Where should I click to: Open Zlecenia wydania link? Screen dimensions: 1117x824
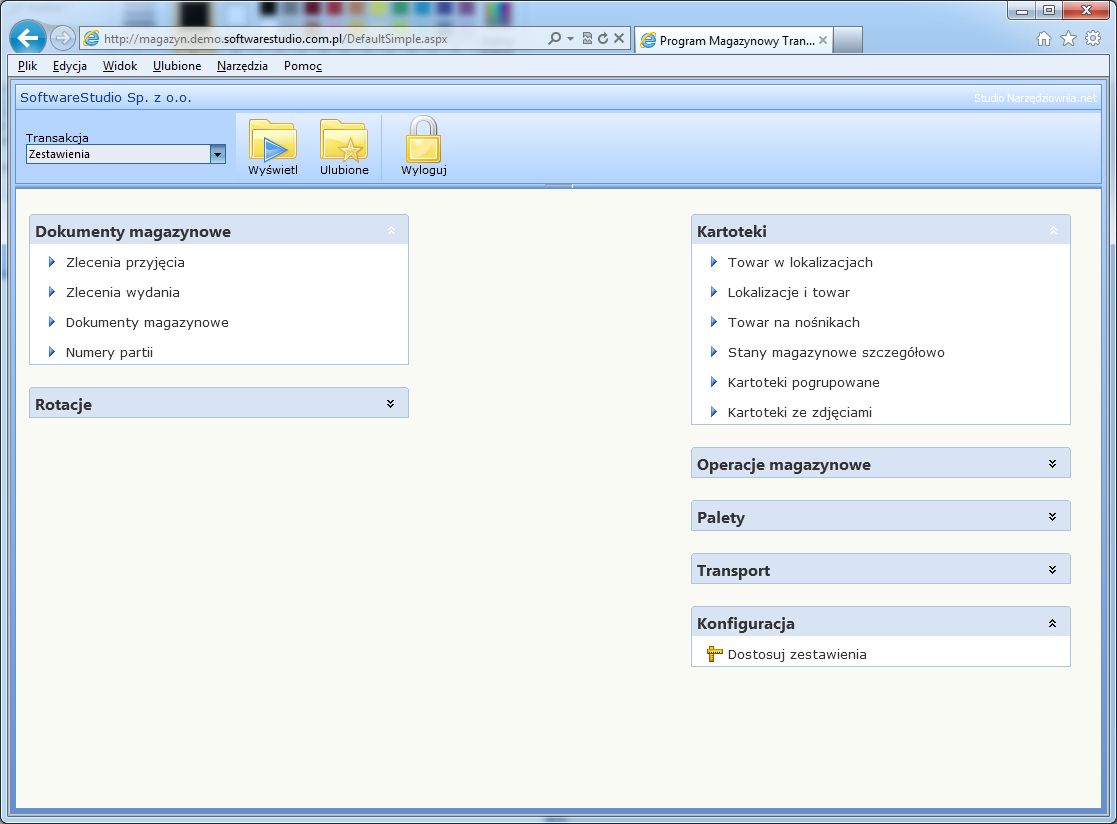(x=123, y=292)
